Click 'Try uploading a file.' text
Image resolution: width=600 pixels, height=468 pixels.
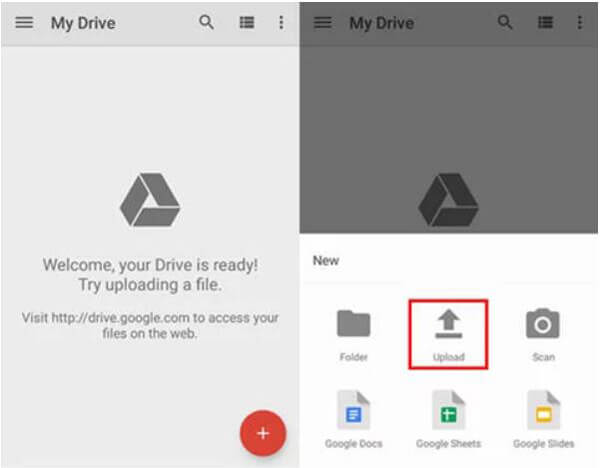(150, 285)
